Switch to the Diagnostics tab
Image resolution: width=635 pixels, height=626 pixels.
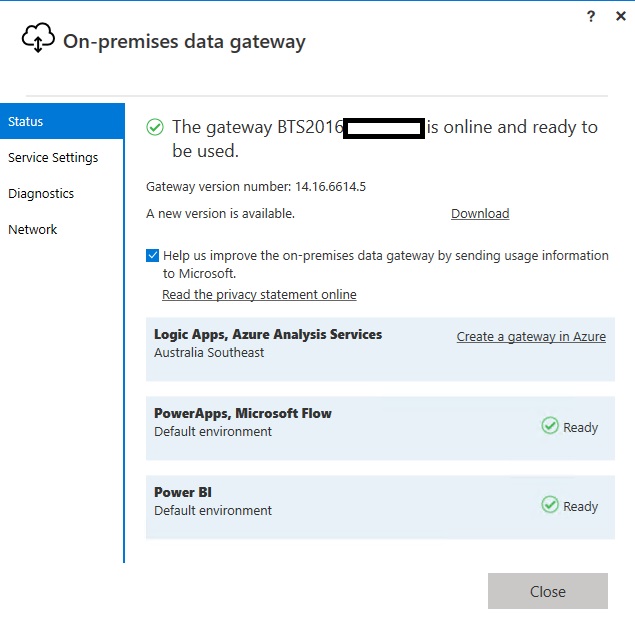tap(62, 193)
